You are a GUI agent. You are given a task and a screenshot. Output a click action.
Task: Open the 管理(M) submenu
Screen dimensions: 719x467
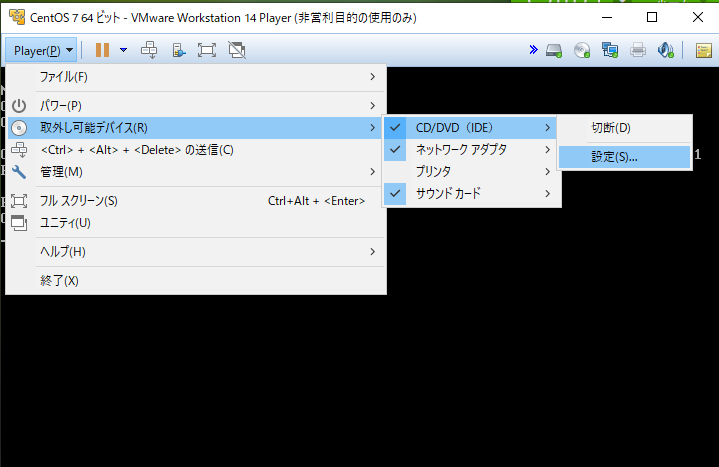(x=196, y=172)
